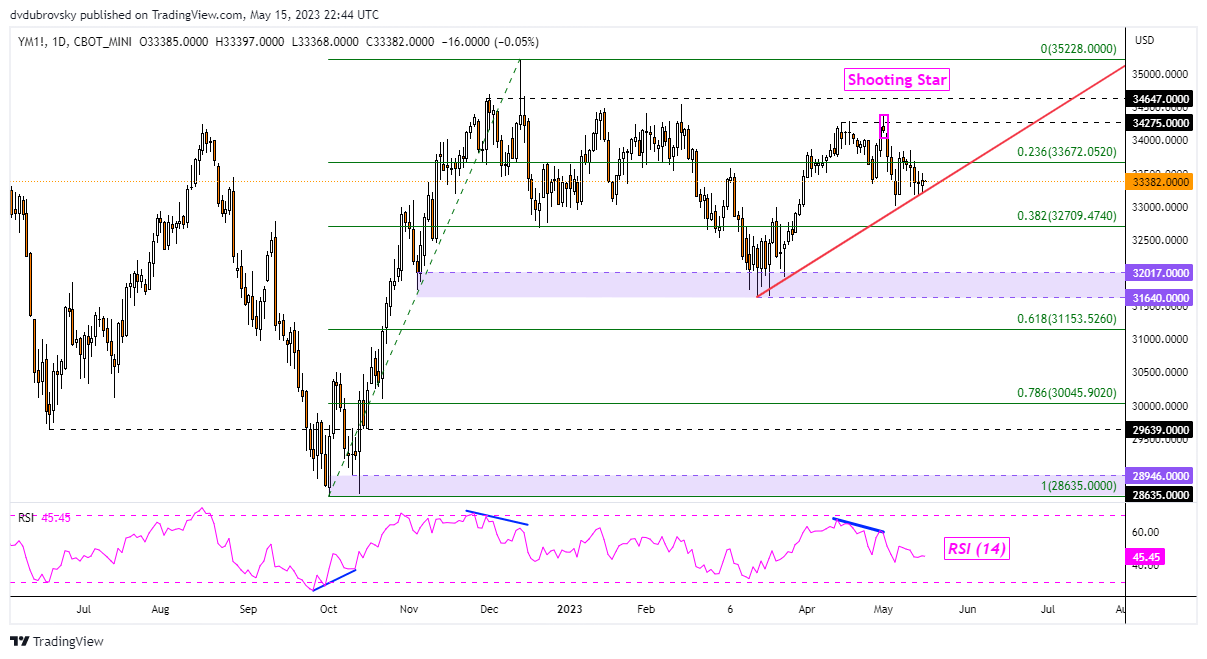1207x659 pixels.
Task: Click the 0(35228.0000) Fibonacci label
Action: coord(1077,49)
